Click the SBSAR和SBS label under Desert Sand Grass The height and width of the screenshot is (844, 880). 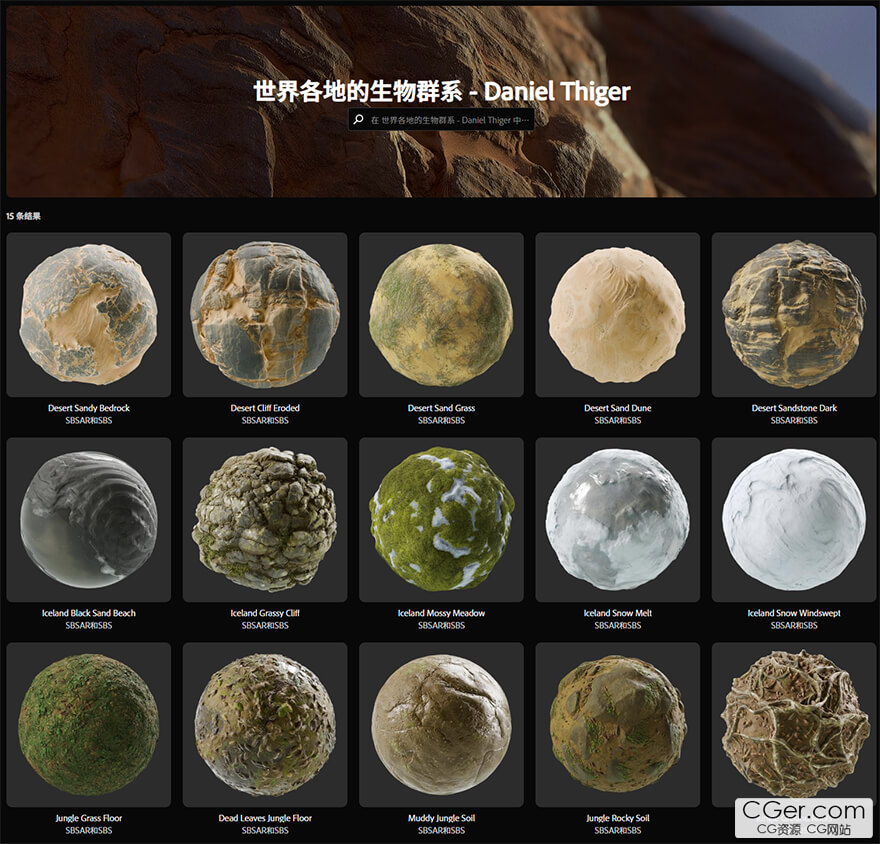(441, 420)
